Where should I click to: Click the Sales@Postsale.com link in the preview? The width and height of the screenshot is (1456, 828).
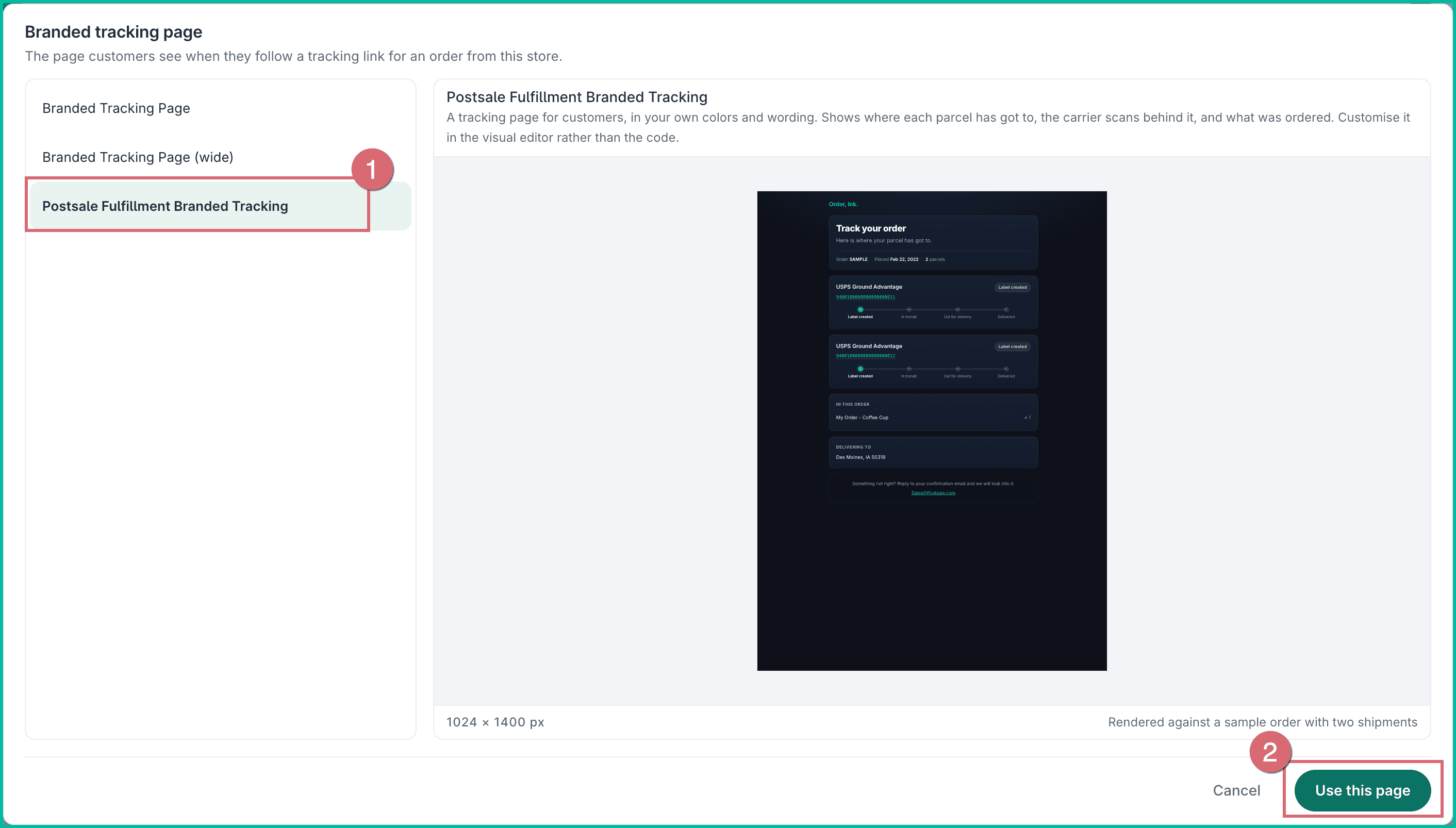pyautogui.click(x=933, y=492)
